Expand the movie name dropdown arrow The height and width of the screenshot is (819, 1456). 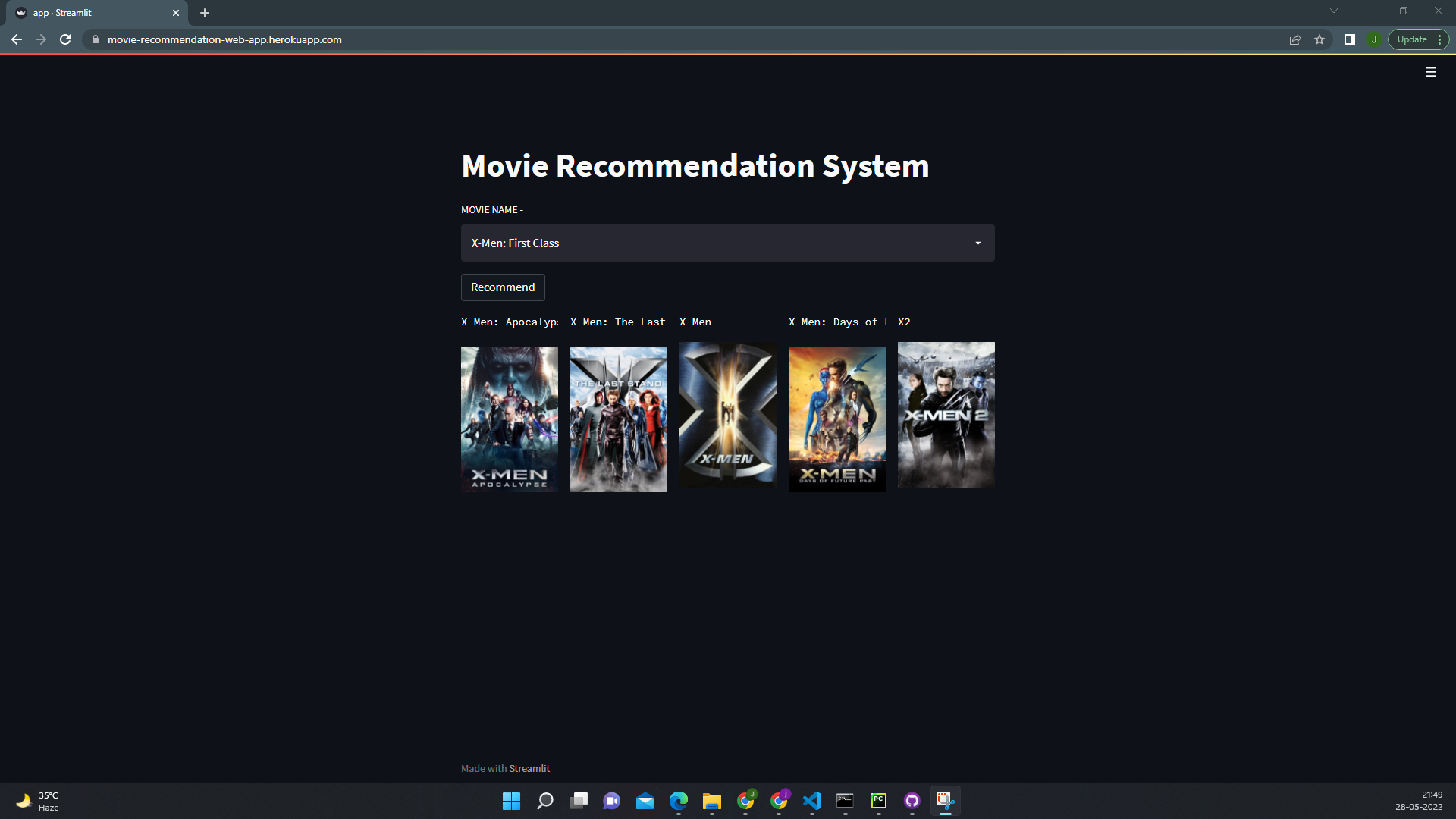point(977,243)
